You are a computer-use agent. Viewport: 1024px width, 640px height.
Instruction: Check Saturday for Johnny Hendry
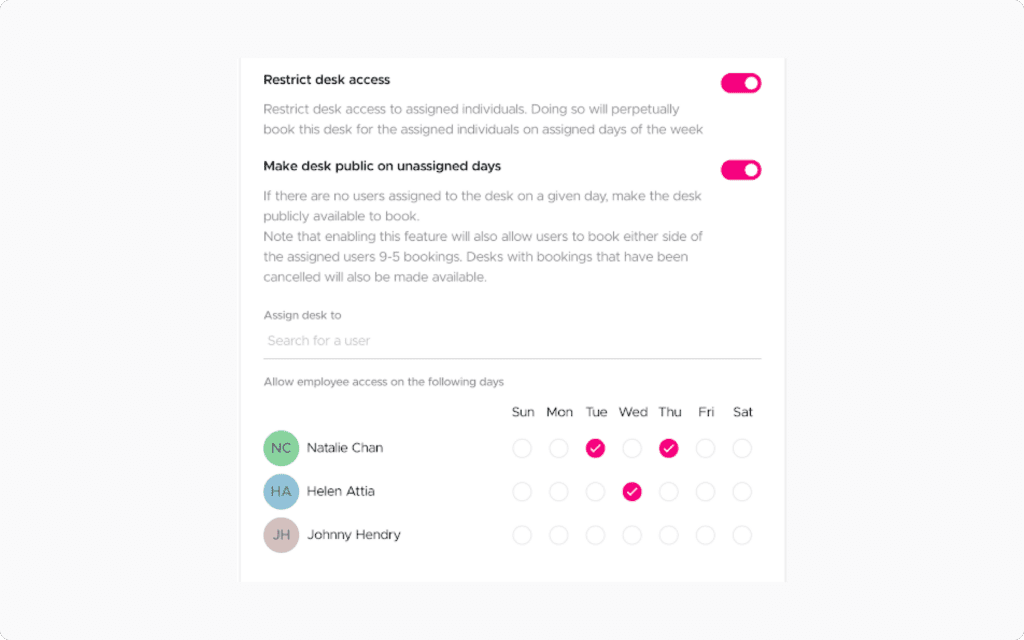[x=742, y=536]
